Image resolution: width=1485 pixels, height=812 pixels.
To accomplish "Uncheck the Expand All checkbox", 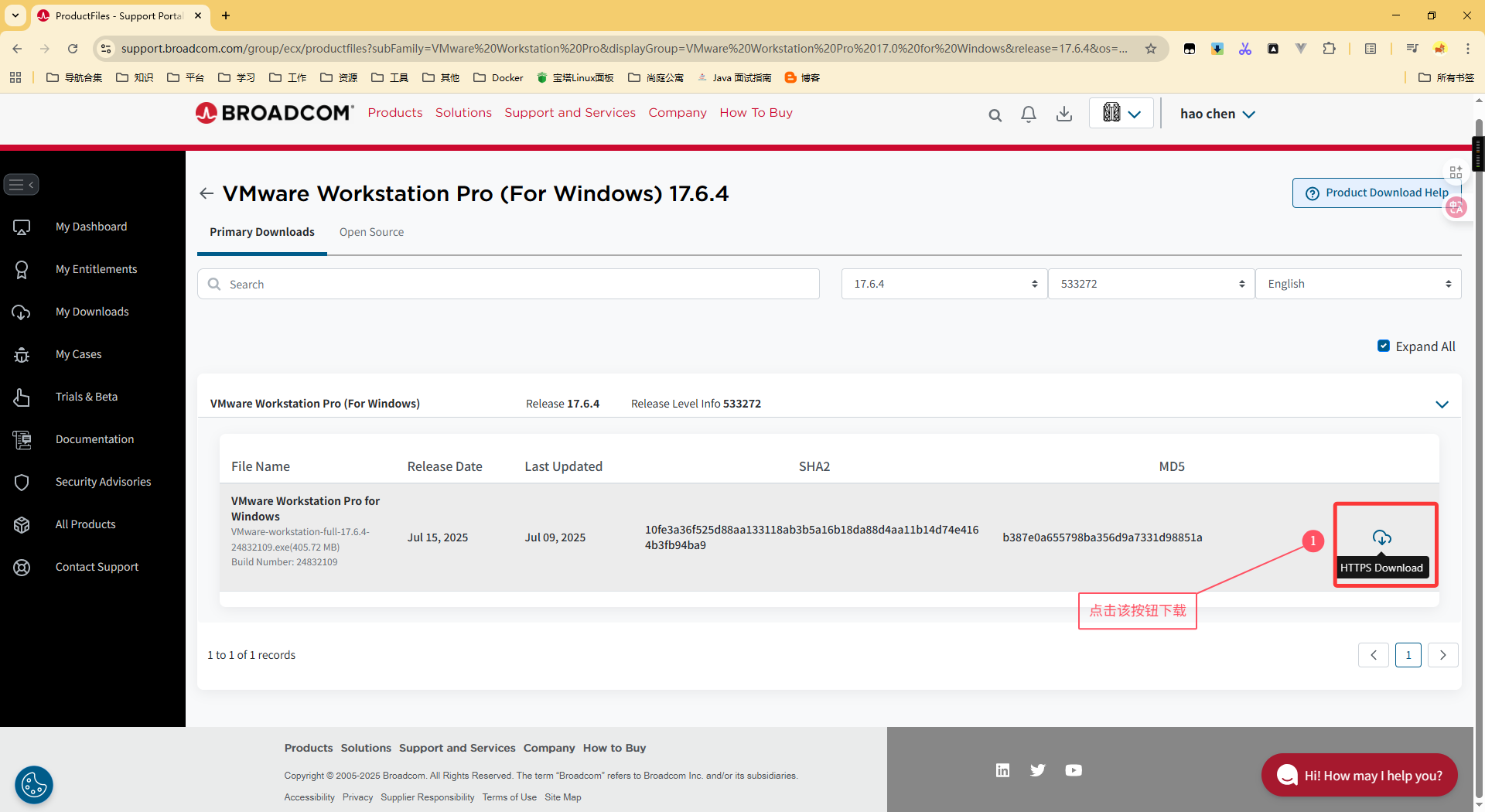I will [1384, 346].
